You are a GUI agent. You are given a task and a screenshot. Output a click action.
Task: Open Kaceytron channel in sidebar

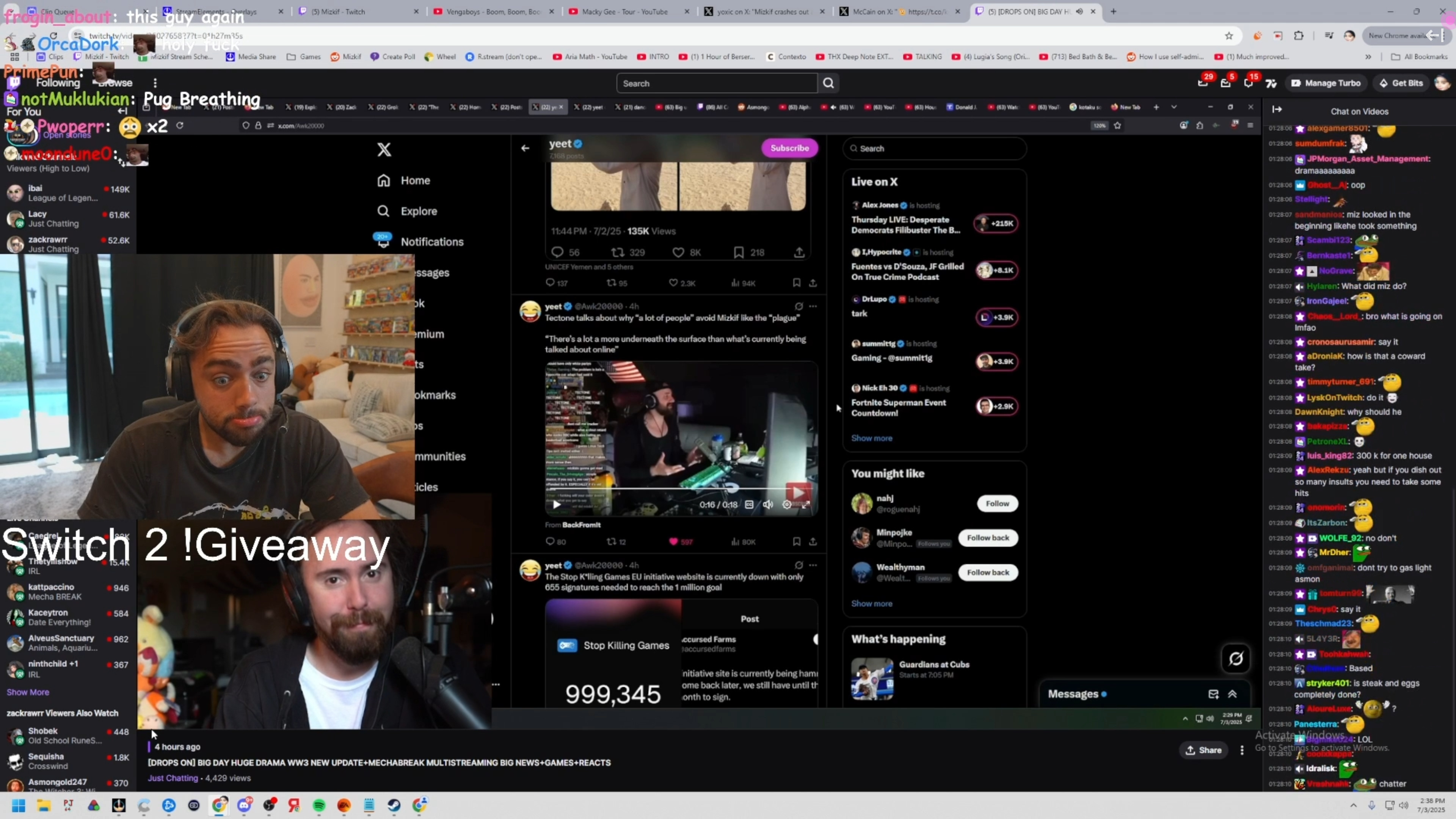tap(68, 617)
